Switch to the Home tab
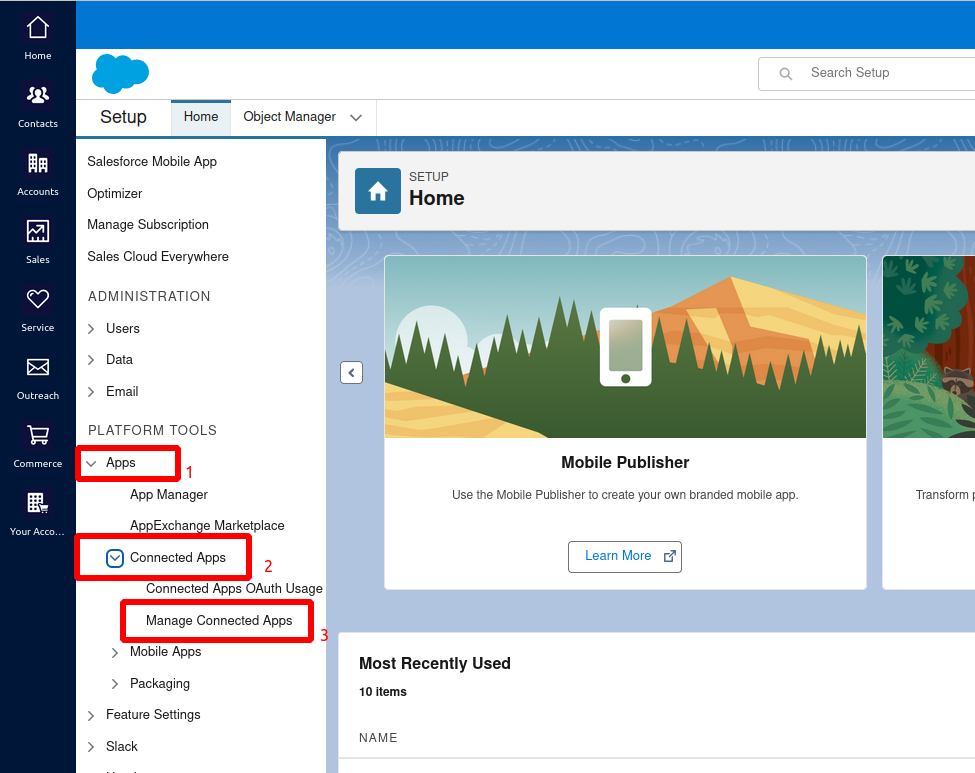 [x=201, y=117]
